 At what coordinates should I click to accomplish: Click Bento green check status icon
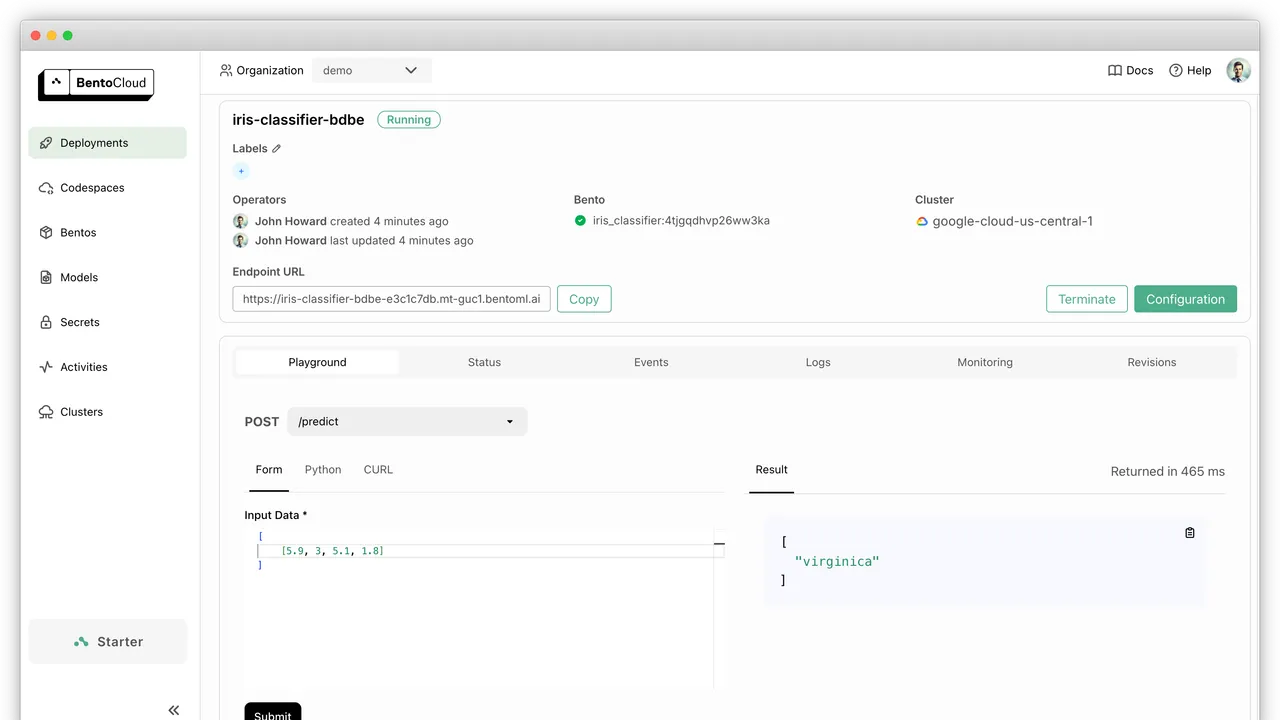coord(580,221)
